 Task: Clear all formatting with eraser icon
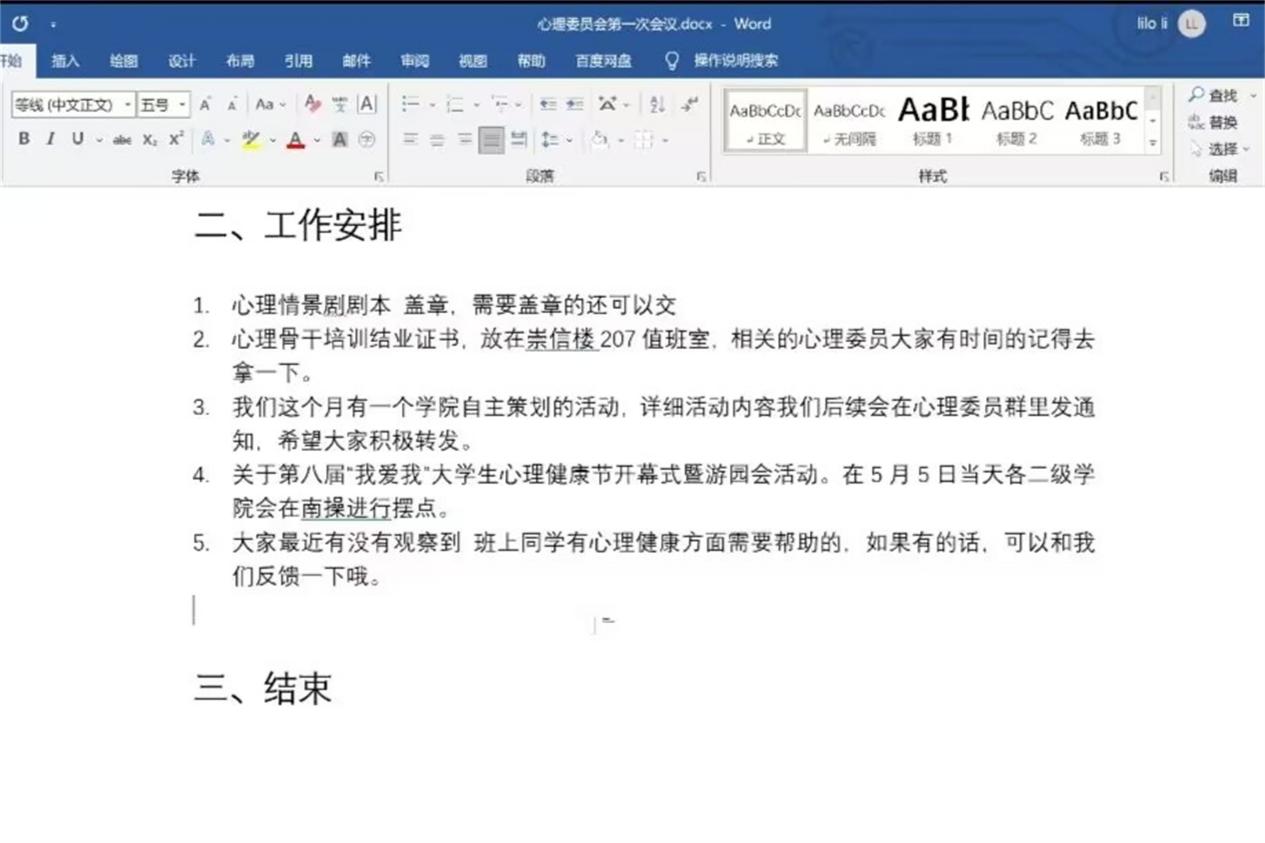tap(312, 104)
